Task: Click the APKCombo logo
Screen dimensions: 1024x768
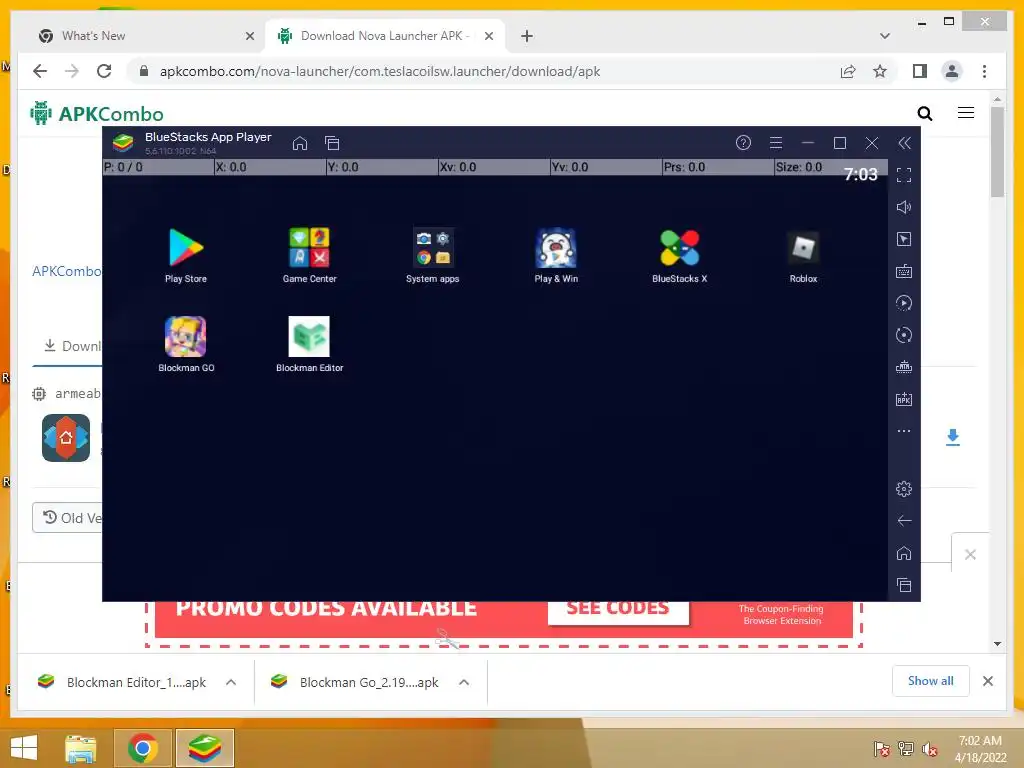Action: click(97, 114)
